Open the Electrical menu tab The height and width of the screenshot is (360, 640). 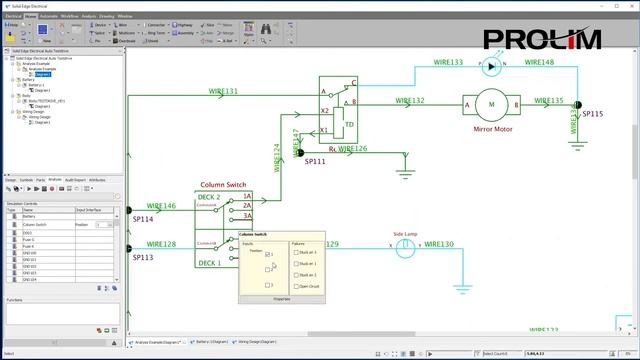click(13, 16)
